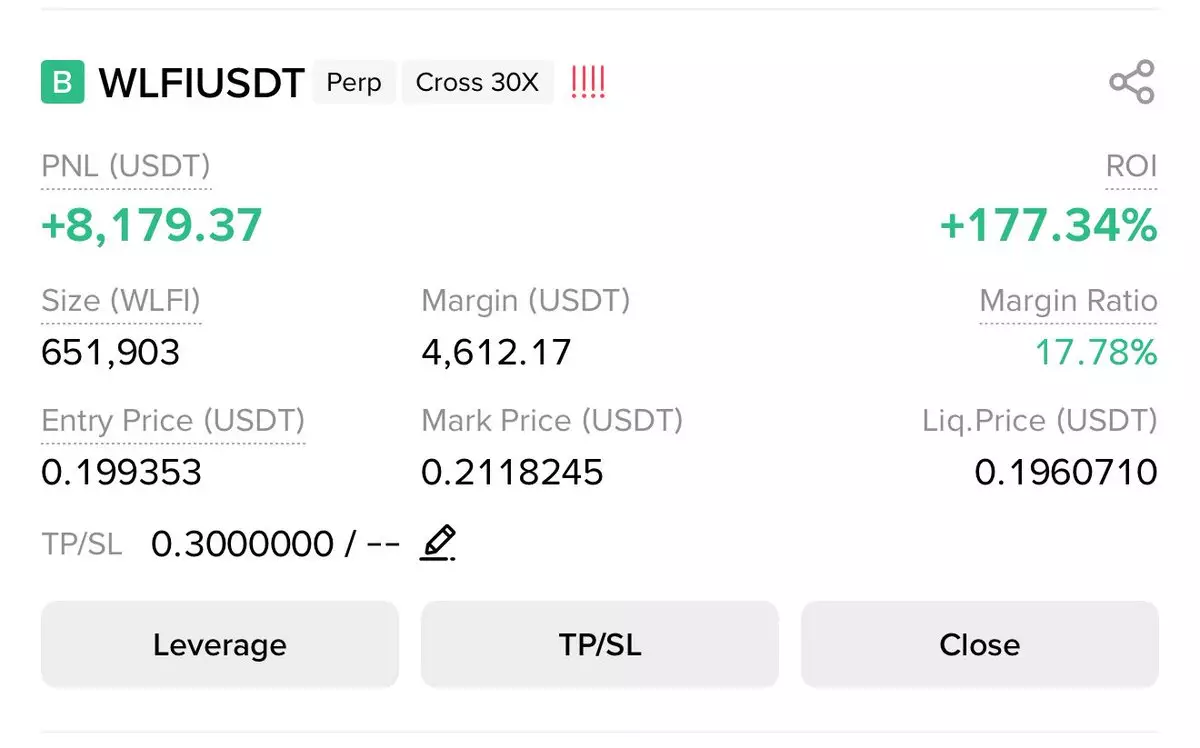Viewport: 1200px width, 748px height.
Task: Tap the Perp tag
Action: pyautogui.click(x=354, y=82)
